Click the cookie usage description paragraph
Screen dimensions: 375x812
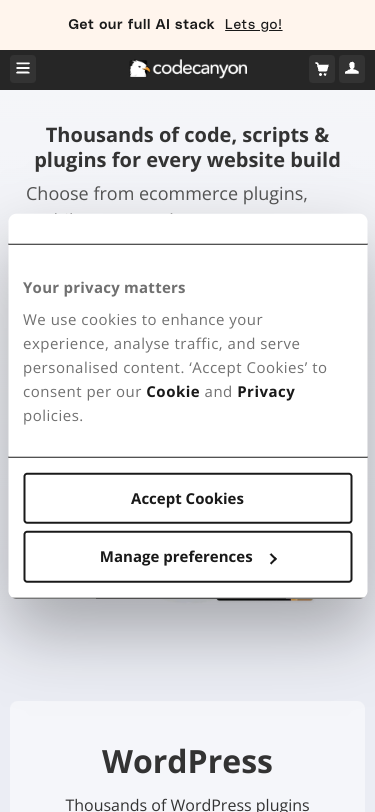pos(175,368)
